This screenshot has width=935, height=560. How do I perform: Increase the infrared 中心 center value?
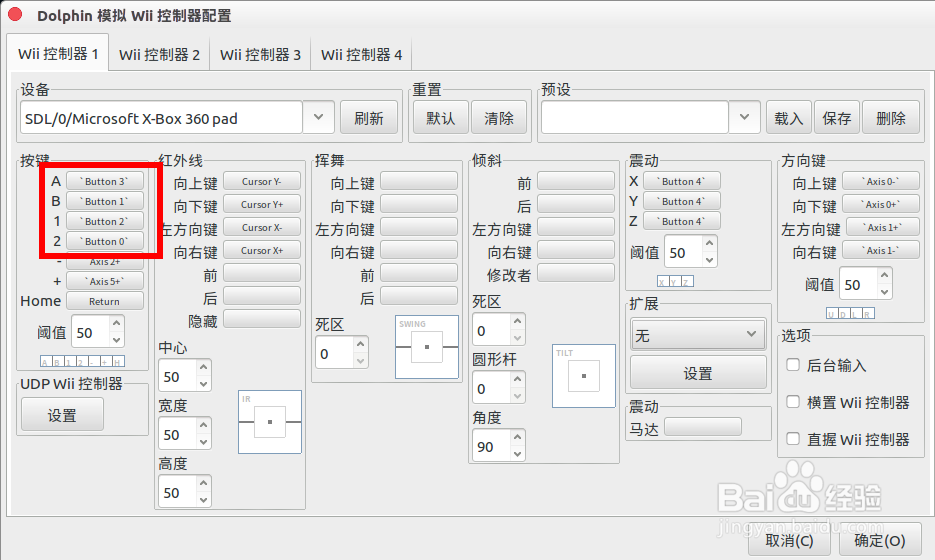point(203,368)
